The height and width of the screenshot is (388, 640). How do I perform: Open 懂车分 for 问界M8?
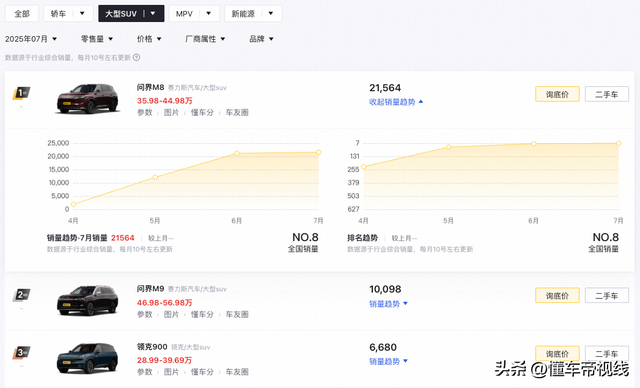(x=202, y=113)
